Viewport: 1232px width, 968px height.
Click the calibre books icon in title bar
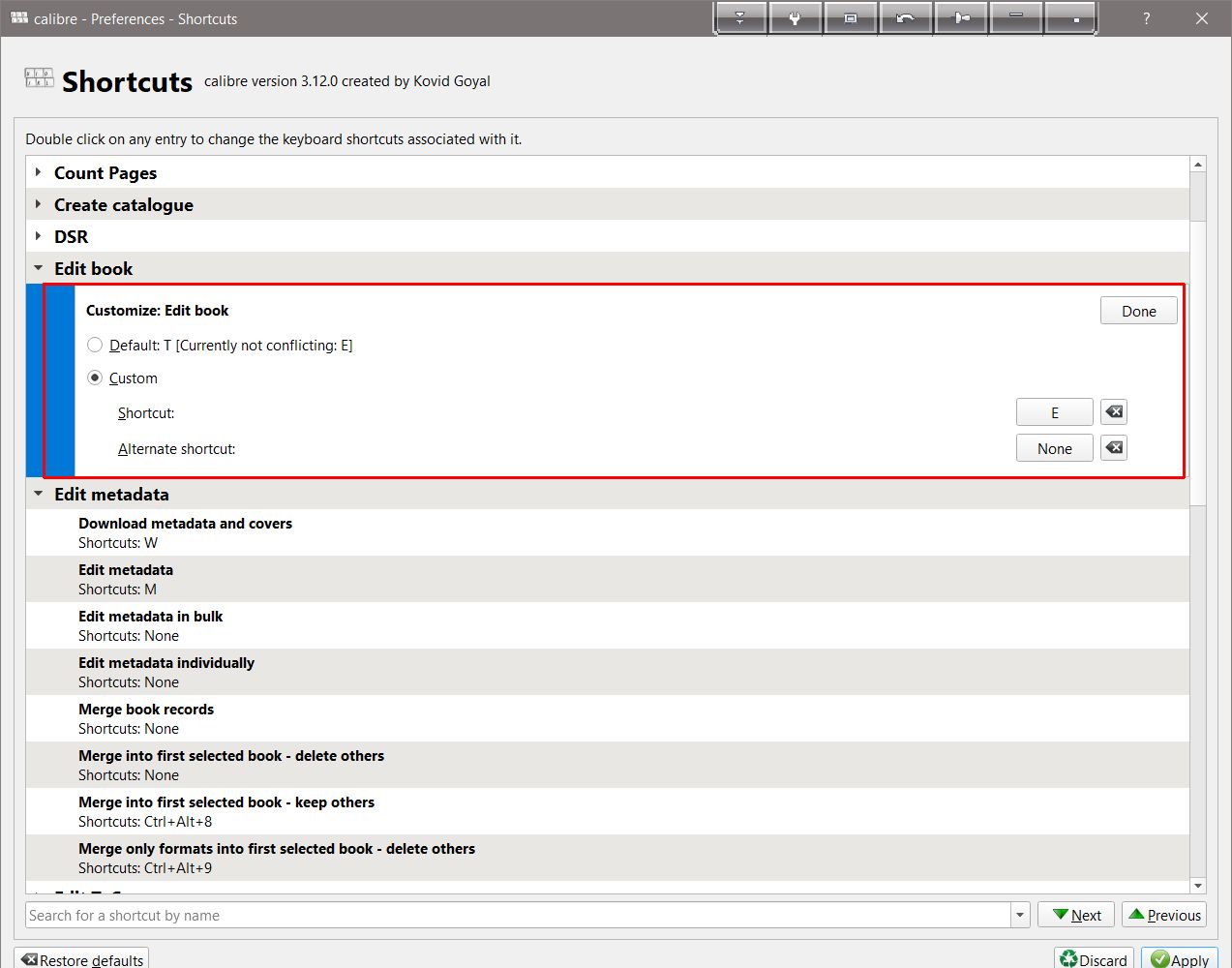[19, 18]
